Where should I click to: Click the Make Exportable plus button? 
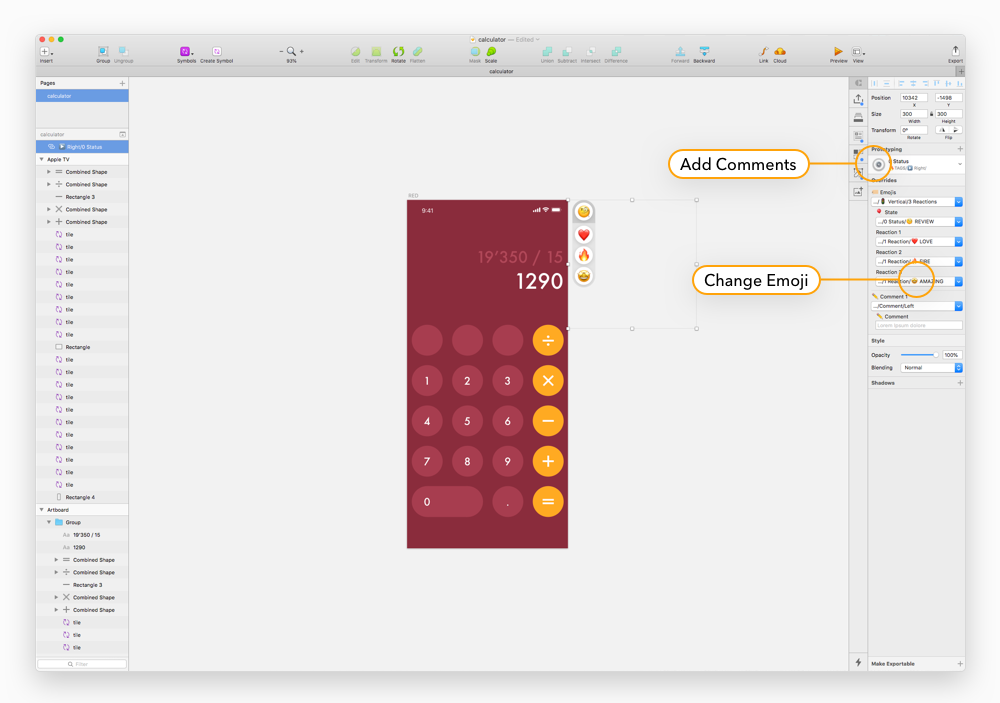960,663
